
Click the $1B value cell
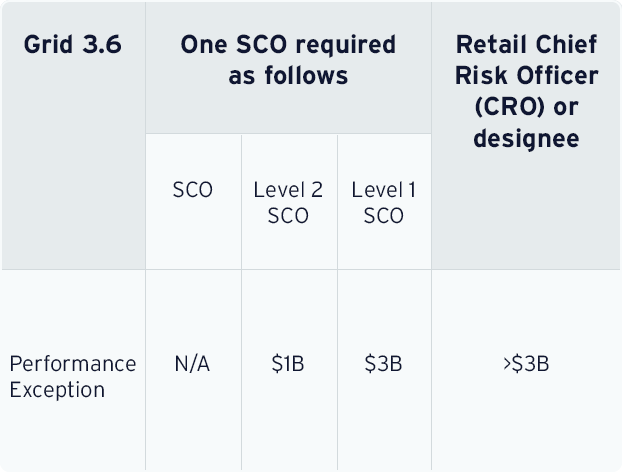click(x=288, y=364)
